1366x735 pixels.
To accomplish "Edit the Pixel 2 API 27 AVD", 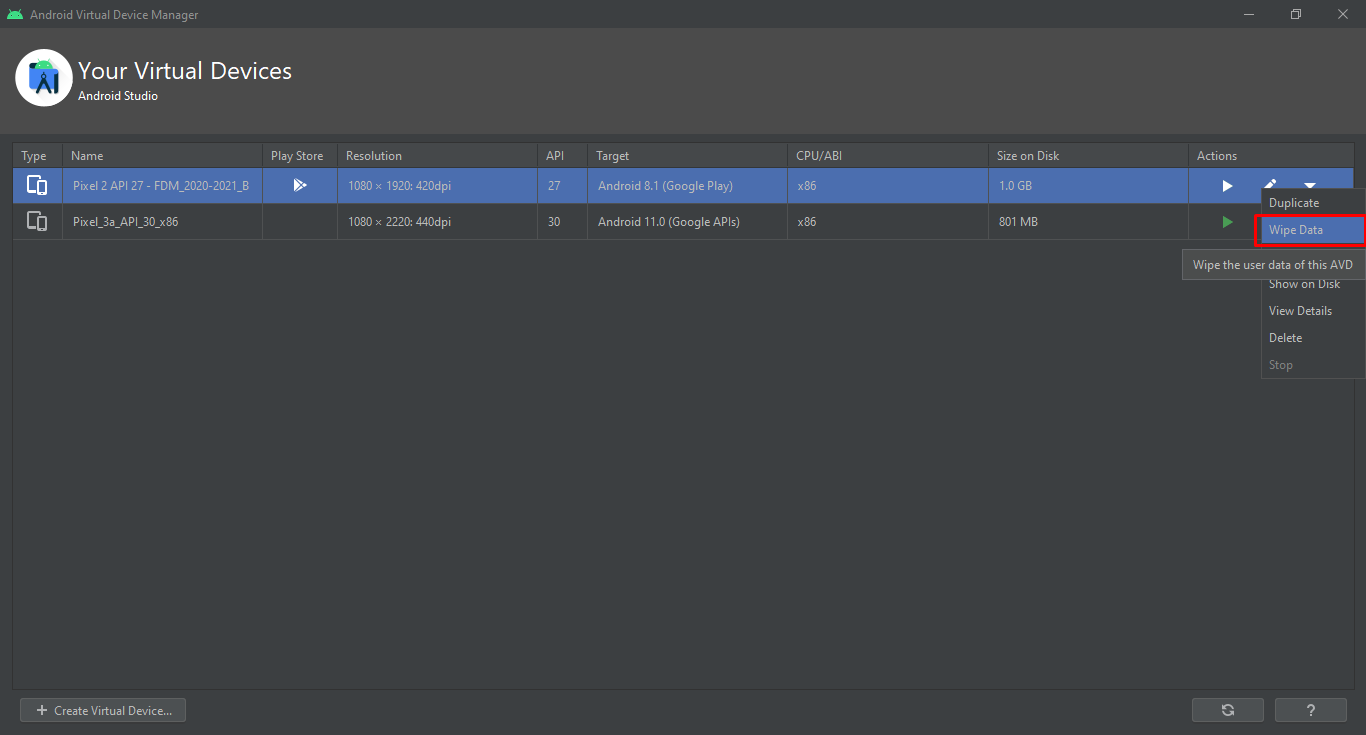I will [x=1269, y=184].
